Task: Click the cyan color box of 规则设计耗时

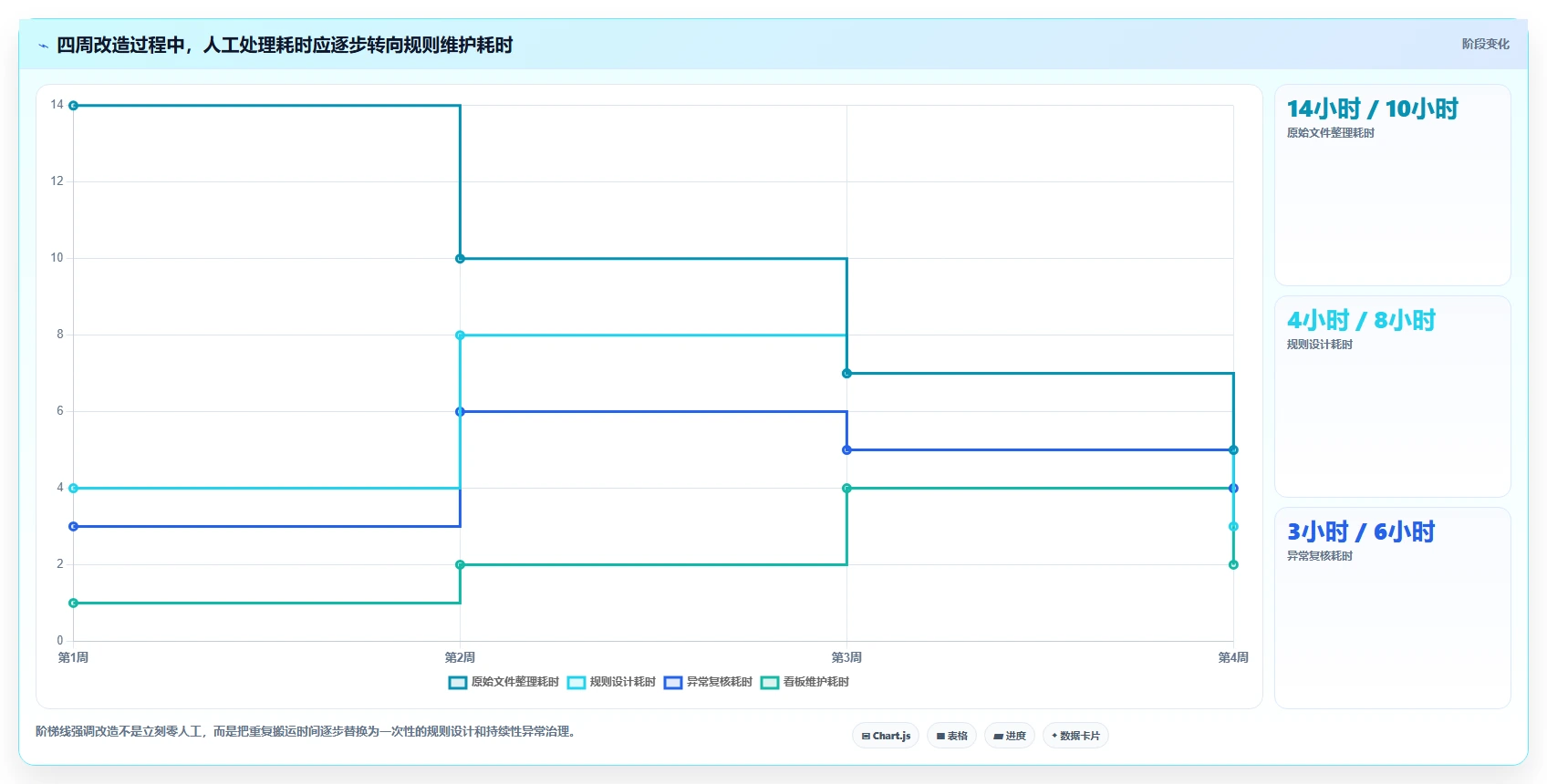Action: point(576,683)
